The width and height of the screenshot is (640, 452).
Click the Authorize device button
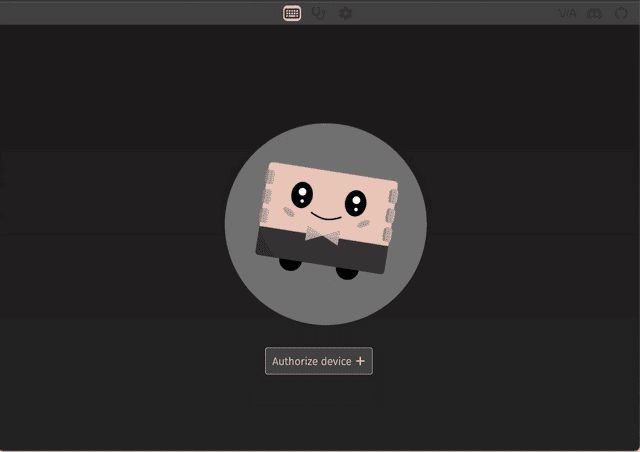(319, 361)
